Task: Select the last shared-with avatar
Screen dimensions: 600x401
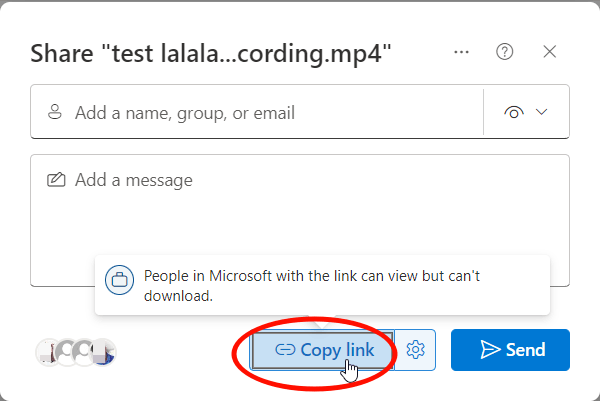Action: coord(104,352)
